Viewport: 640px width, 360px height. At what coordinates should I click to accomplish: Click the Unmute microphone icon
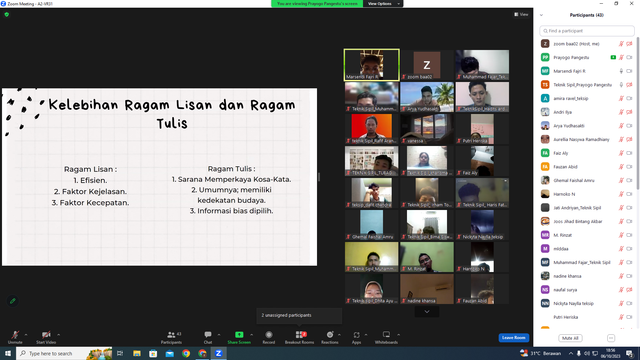[x=15, y=335]
